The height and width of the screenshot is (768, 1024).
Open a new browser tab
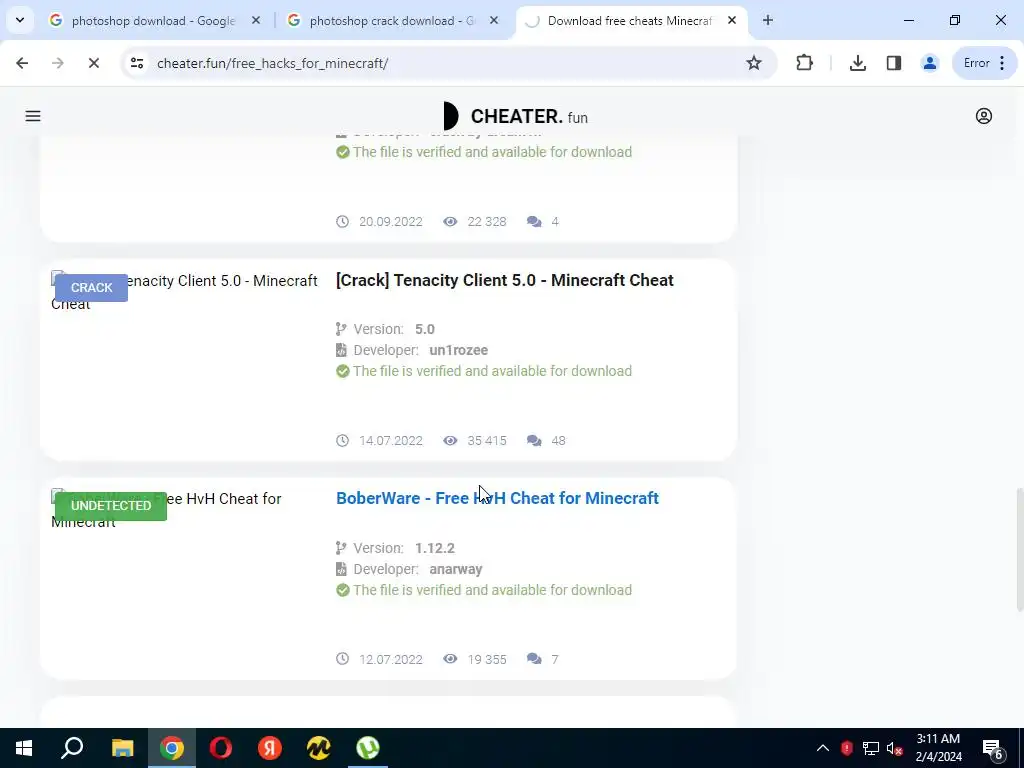[x=767, y=21]
